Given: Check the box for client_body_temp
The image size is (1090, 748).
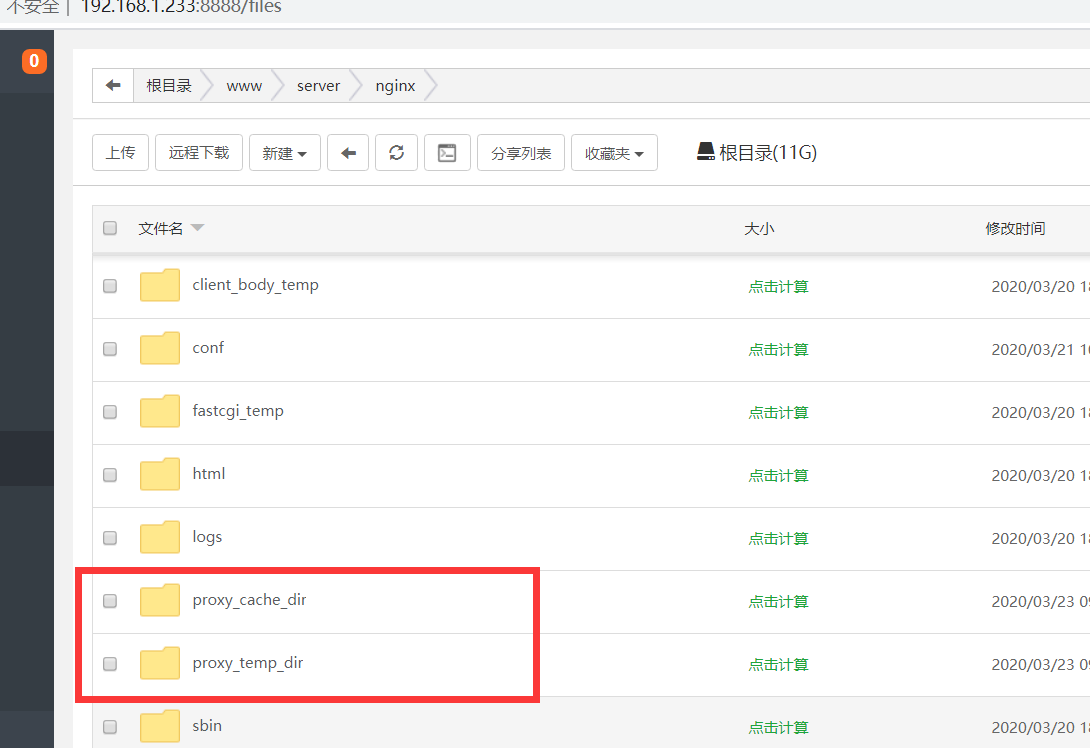Looking at the screenshot, I should point(110,286).
